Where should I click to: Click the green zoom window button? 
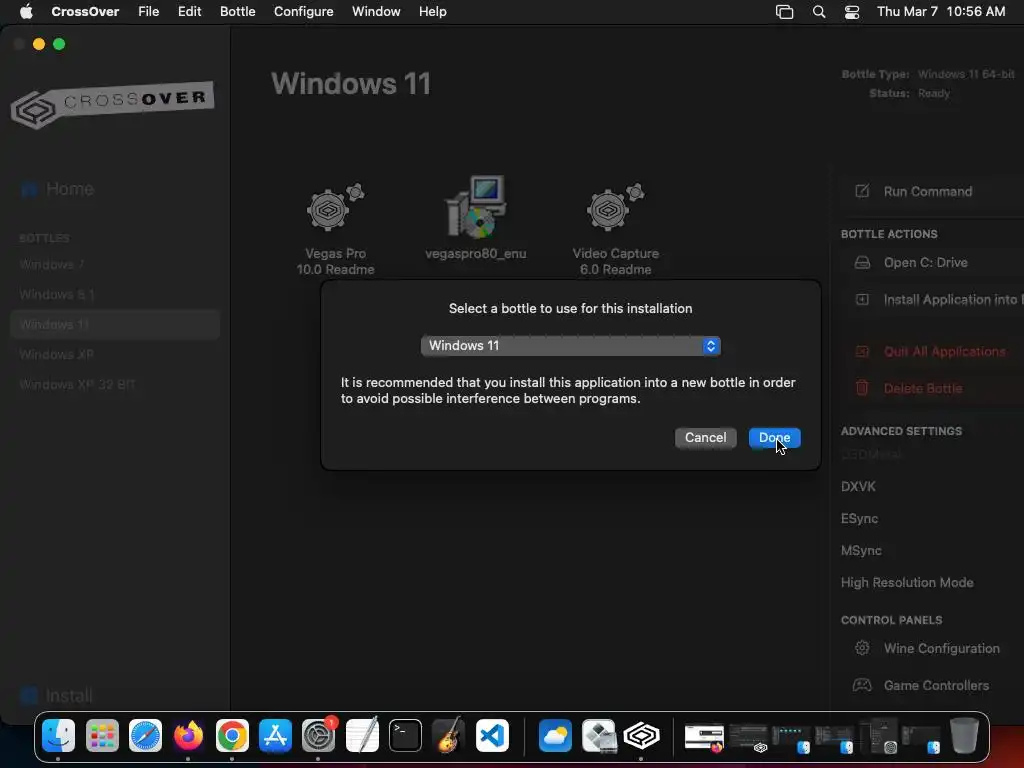[x=59, y=44]
